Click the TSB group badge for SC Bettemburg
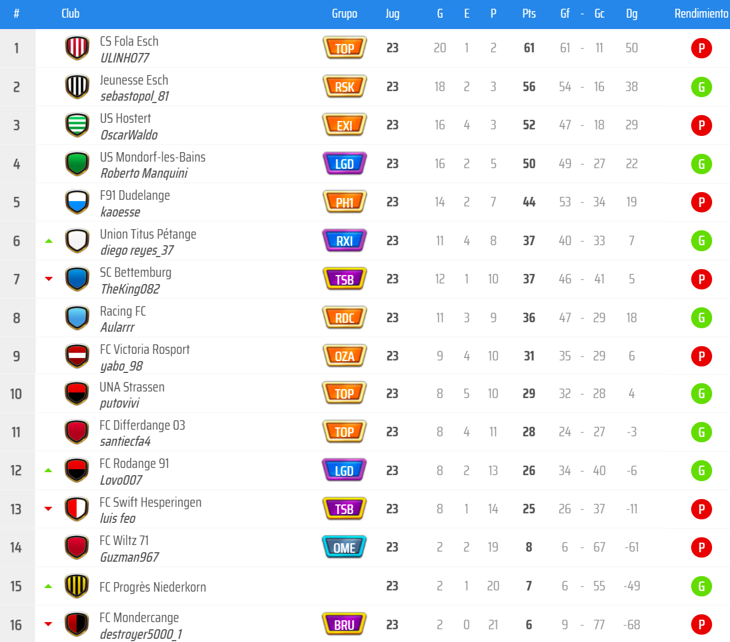 (x=345, y=279)
